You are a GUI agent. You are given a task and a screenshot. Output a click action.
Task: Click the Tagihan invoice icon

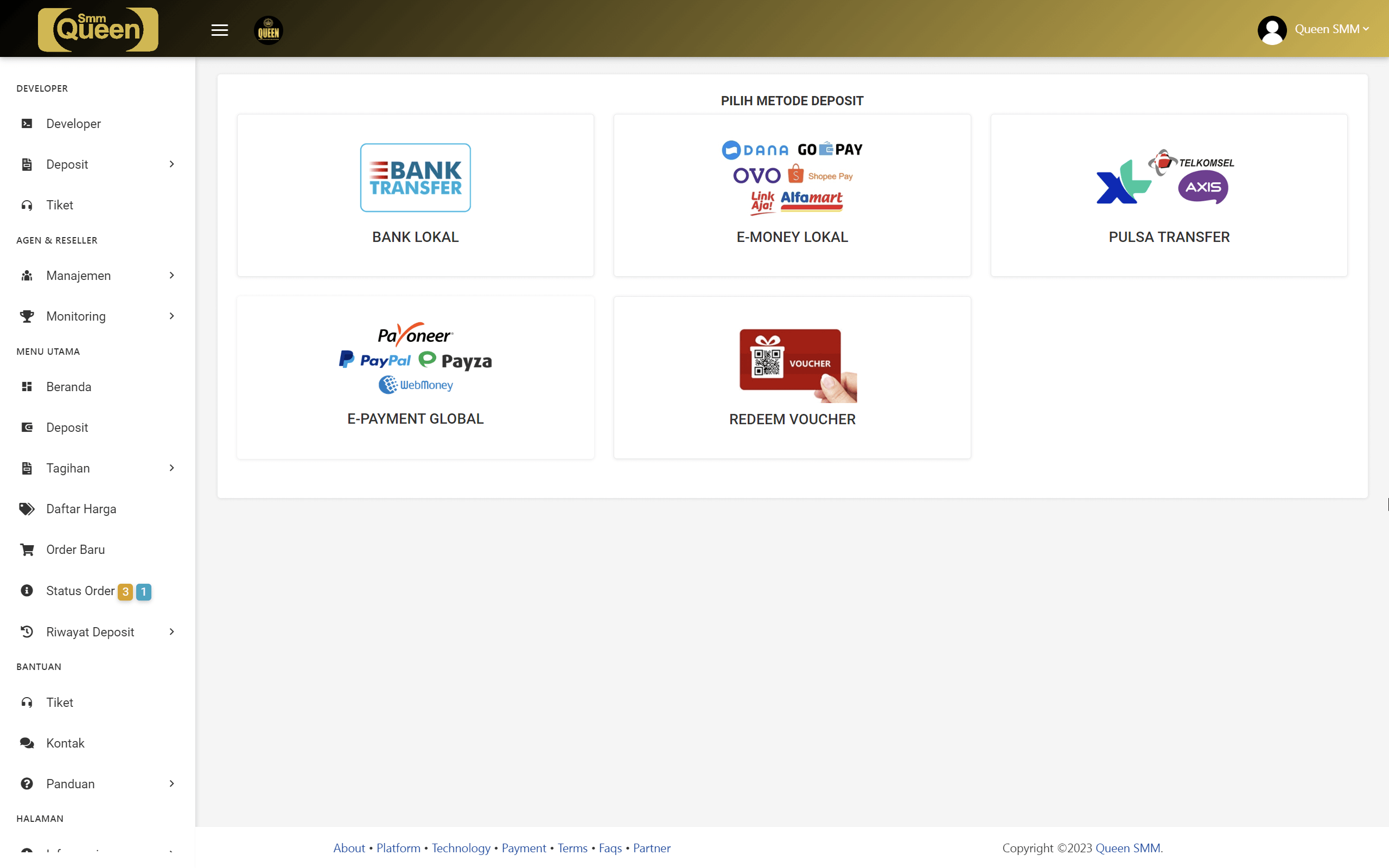click(x=27, y=468)
